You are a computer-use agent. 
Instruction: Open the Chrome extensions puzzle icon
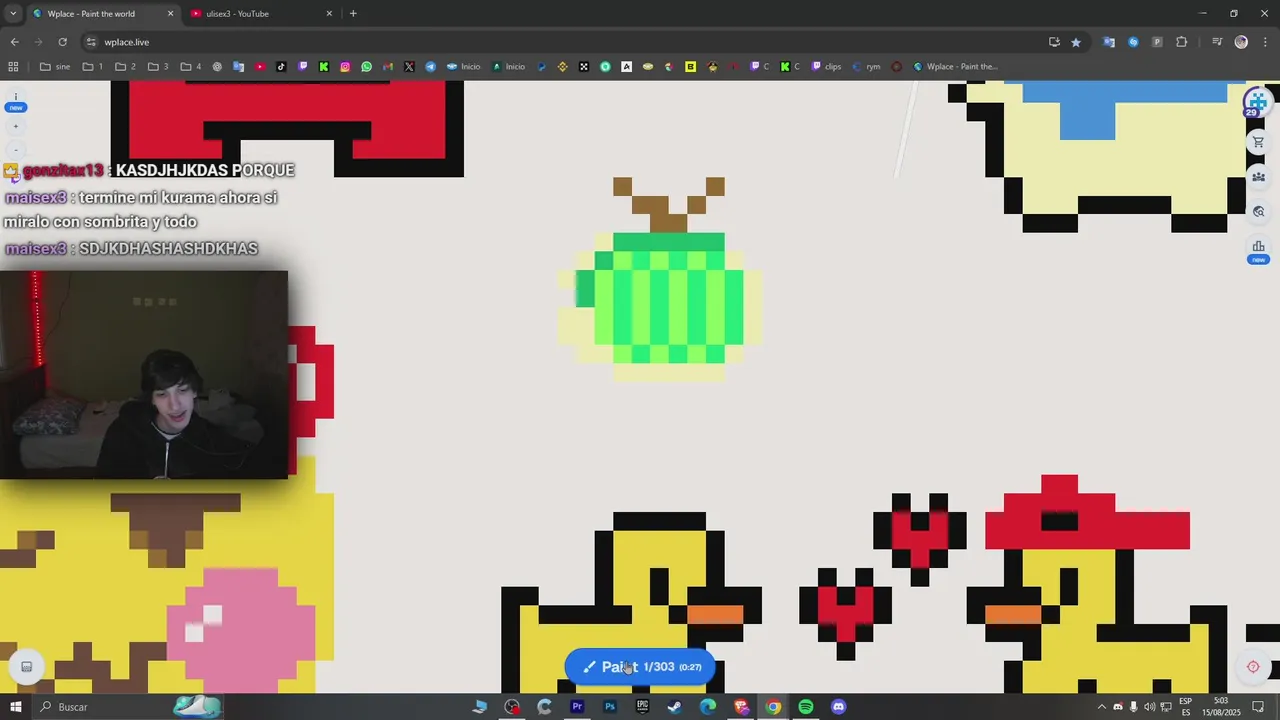(1182, 42)
